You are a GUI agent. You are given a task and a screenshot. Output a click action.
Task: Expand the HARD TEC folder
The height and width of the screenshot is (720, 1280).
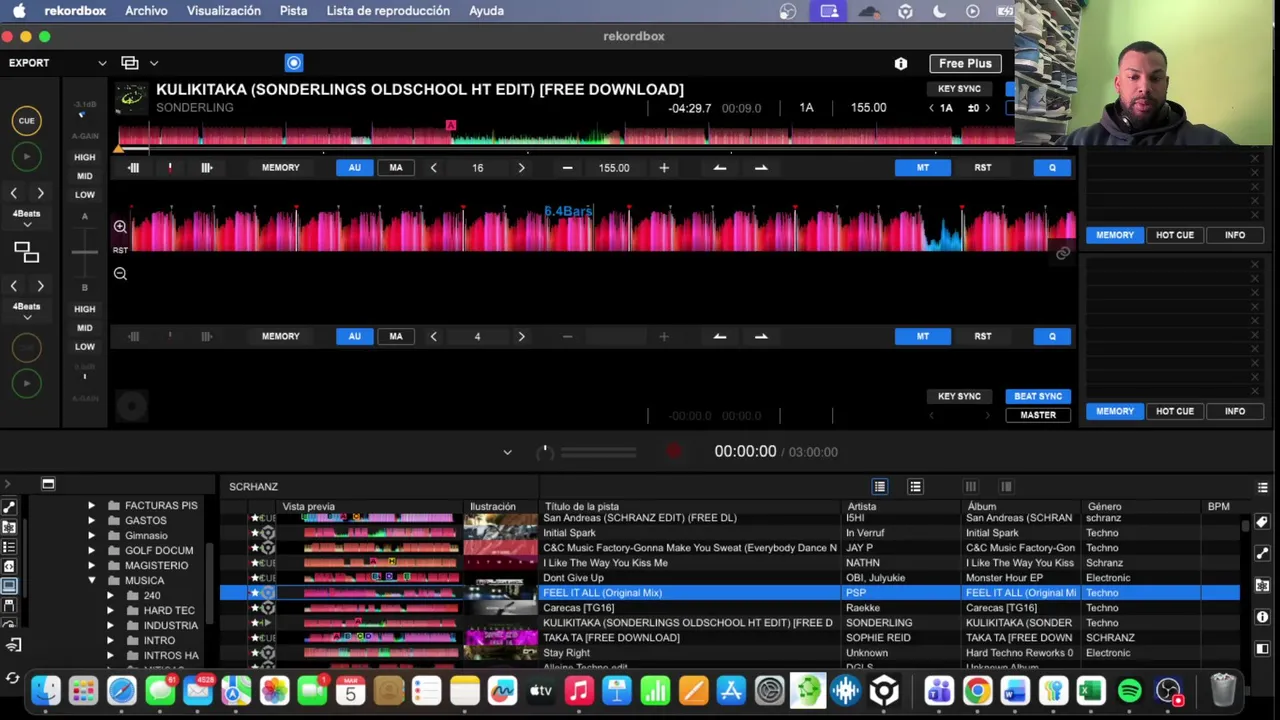click(x=110, y=611)
